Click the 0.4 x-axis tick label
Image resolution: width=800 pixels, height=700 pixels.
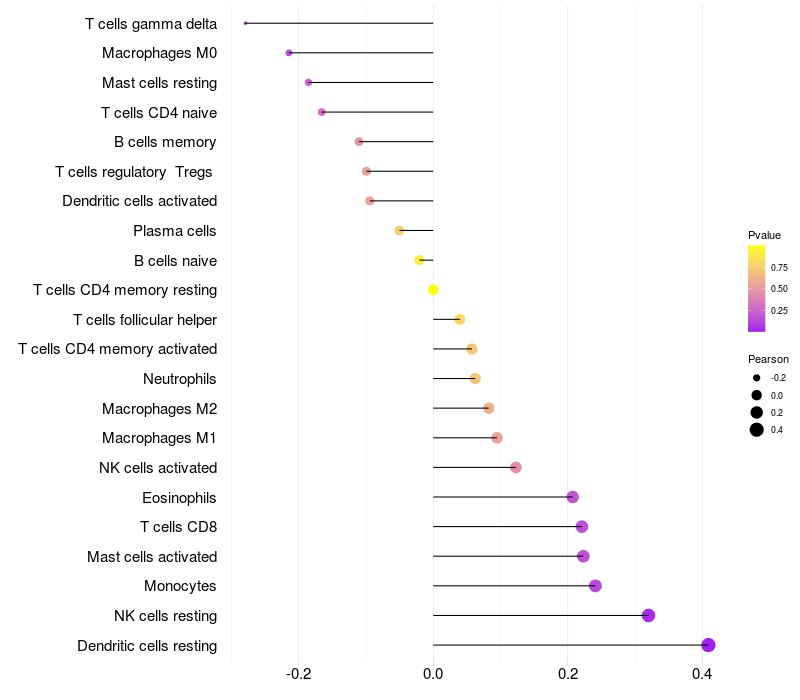702,674
